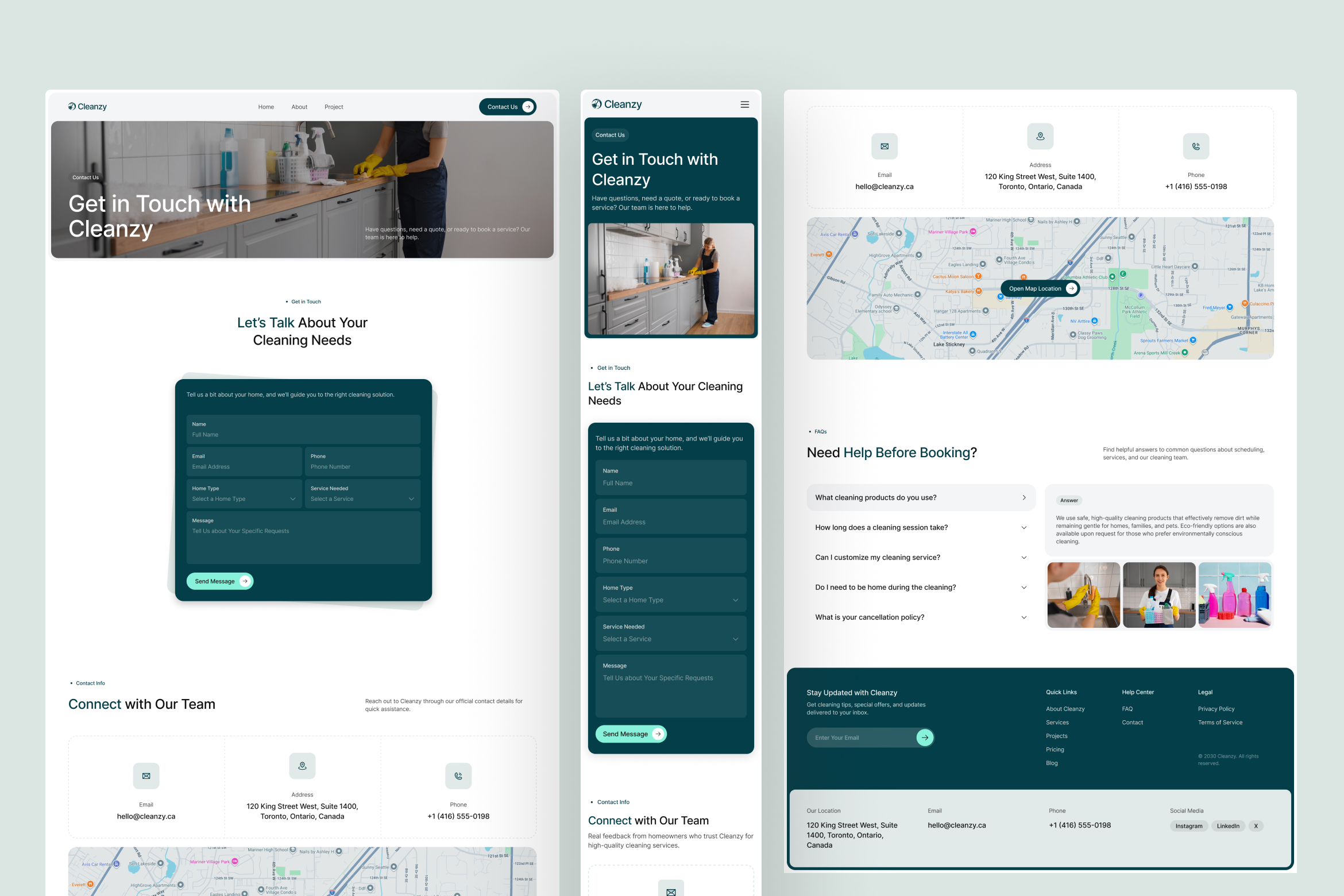1344x896 pixels.
Task: Collapse 'What cleaning products do you use?' question
Action: pyautogui.click(x=920, y=498)
